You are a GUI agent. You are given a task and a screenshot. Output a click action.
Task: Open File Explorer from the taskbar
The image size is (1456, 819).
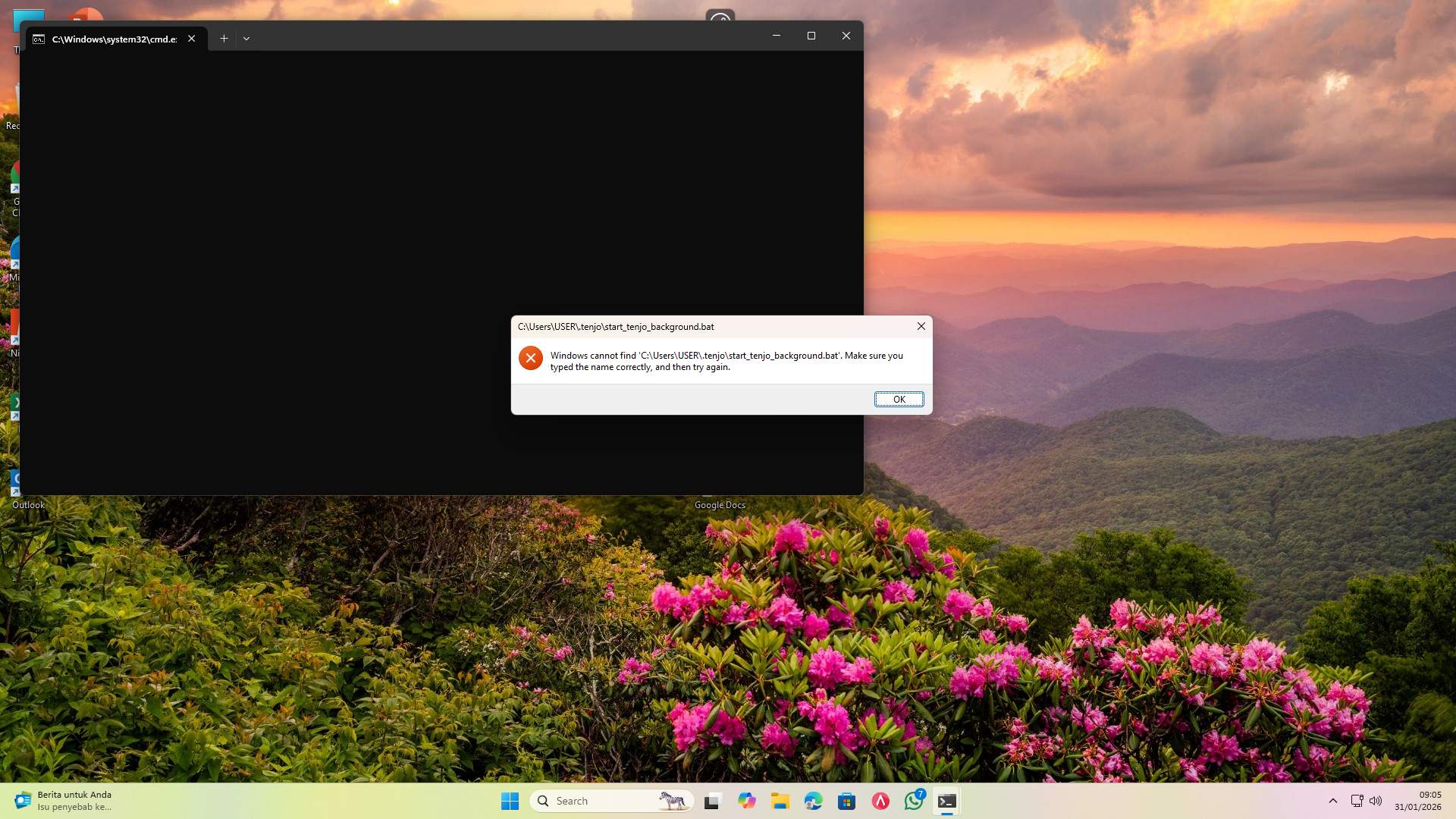[780, 800]
